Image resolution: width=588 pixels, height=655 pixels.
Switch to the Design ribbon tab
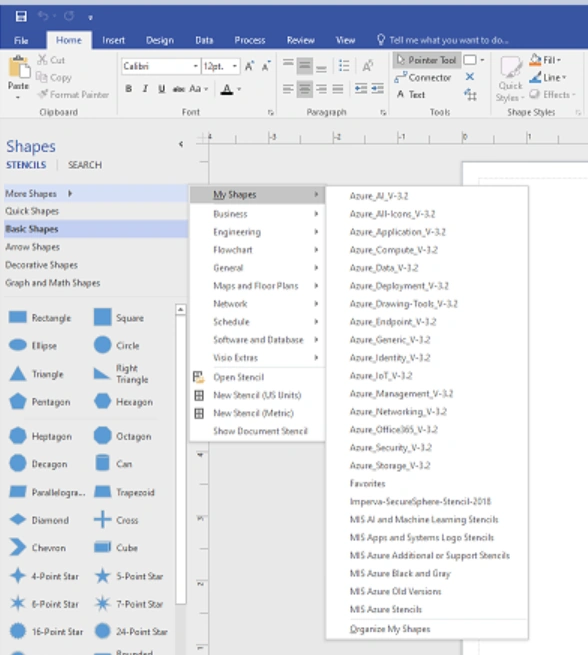point(160,41)
